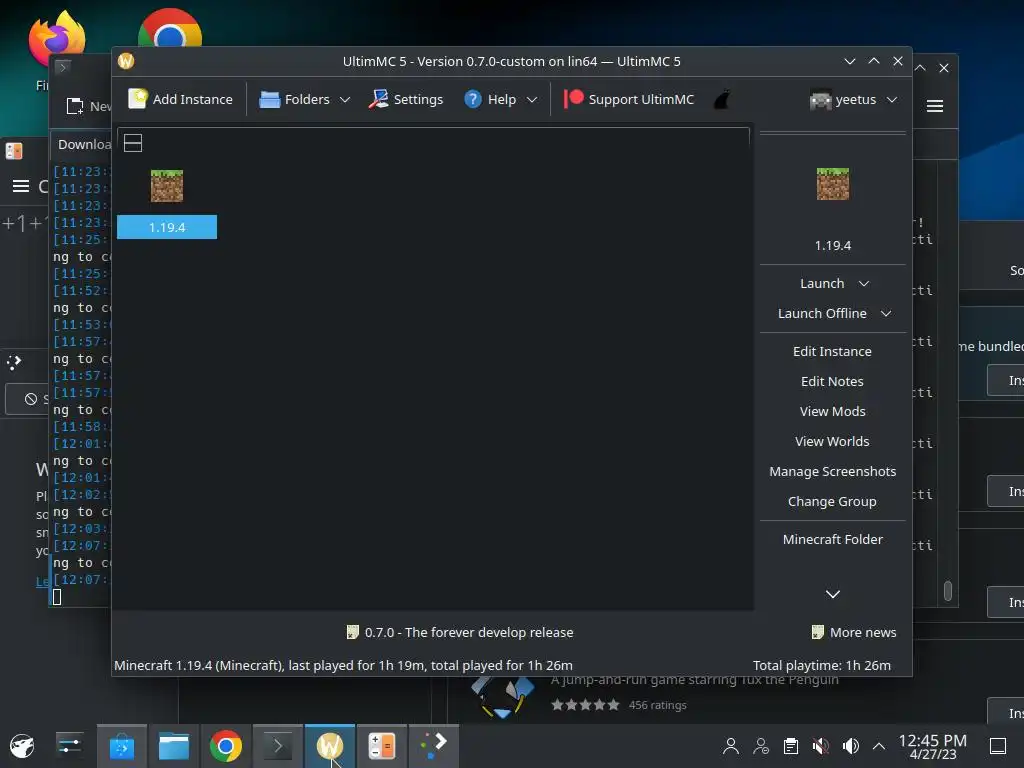Open Discover store from taskbar
1024x768 pixels.
(x=122, y=746)
